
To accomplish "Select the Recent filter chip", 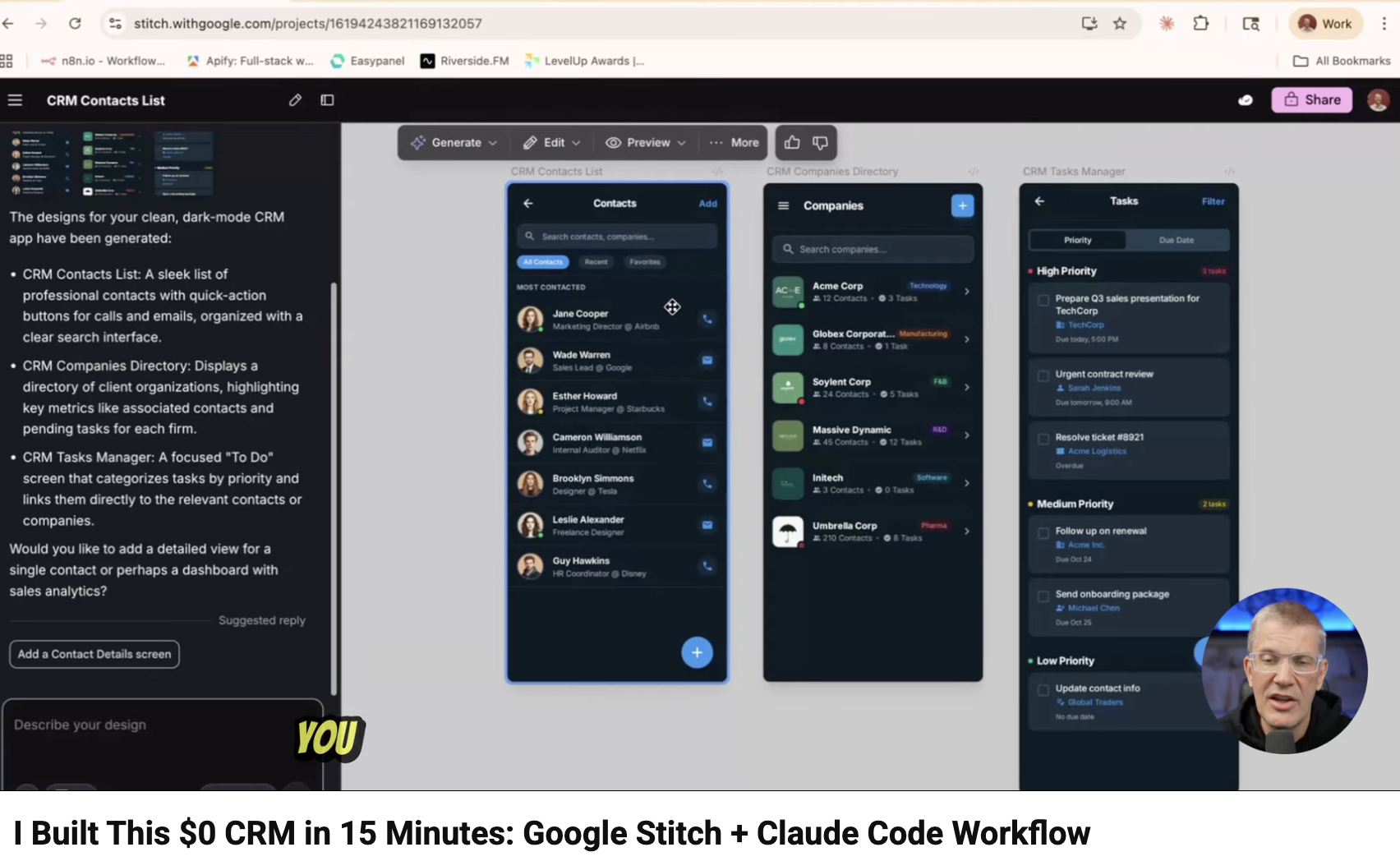I will pyautogui.click(x=596, y=262).
